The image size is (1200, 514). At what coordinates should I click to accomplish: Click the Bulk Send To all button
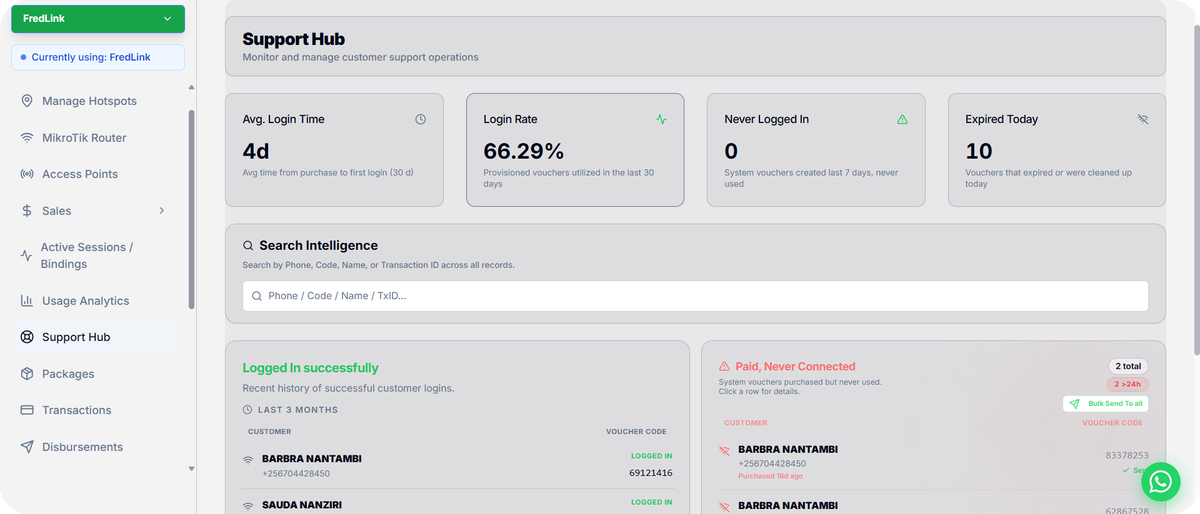(x=1105, y=404)
